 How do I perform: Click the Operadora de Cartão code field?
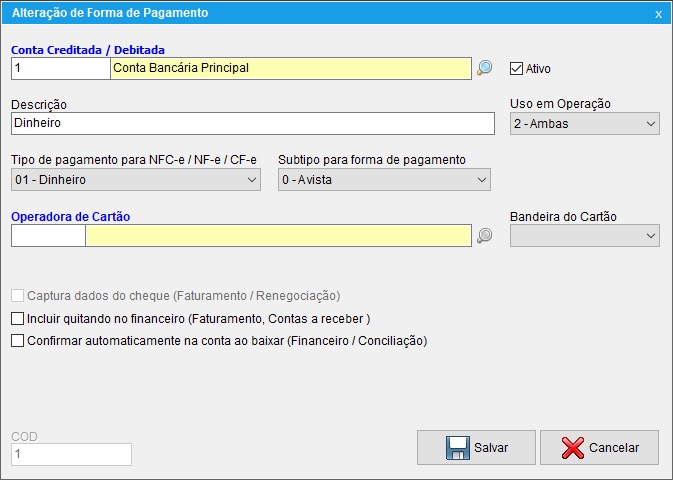click(48, 235)
